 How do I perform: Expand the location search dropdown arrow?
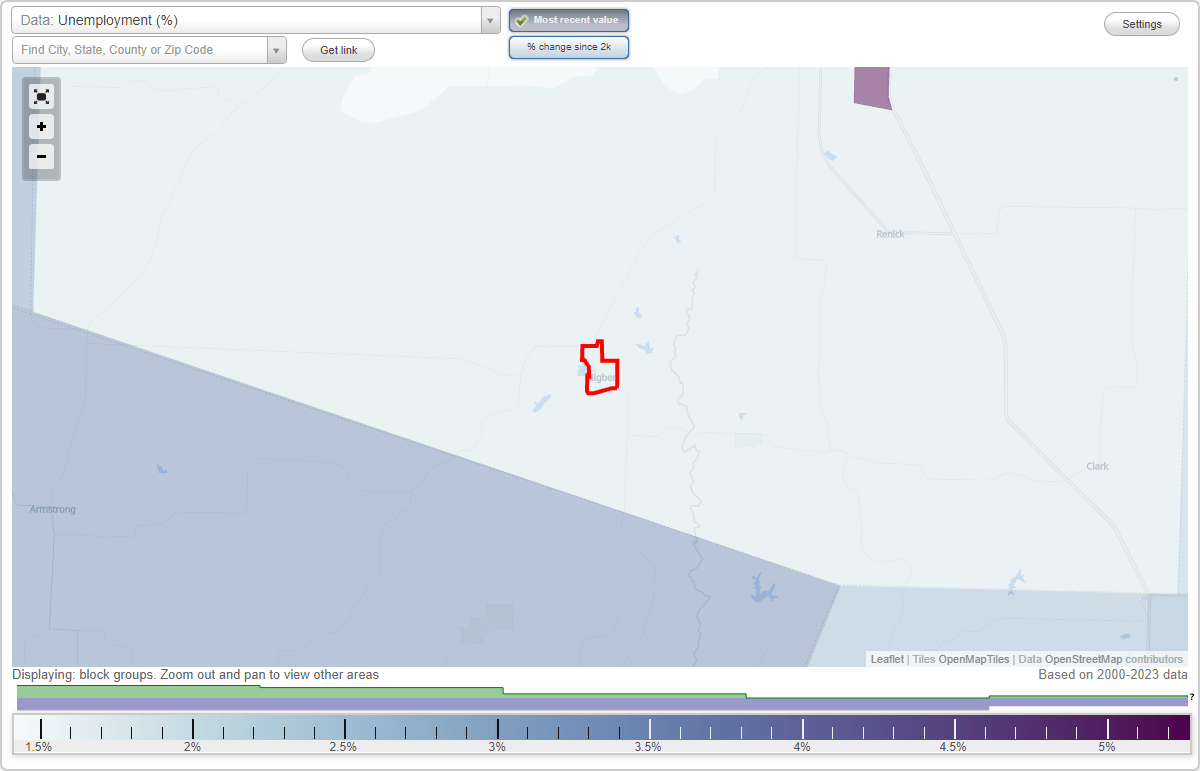277,50
